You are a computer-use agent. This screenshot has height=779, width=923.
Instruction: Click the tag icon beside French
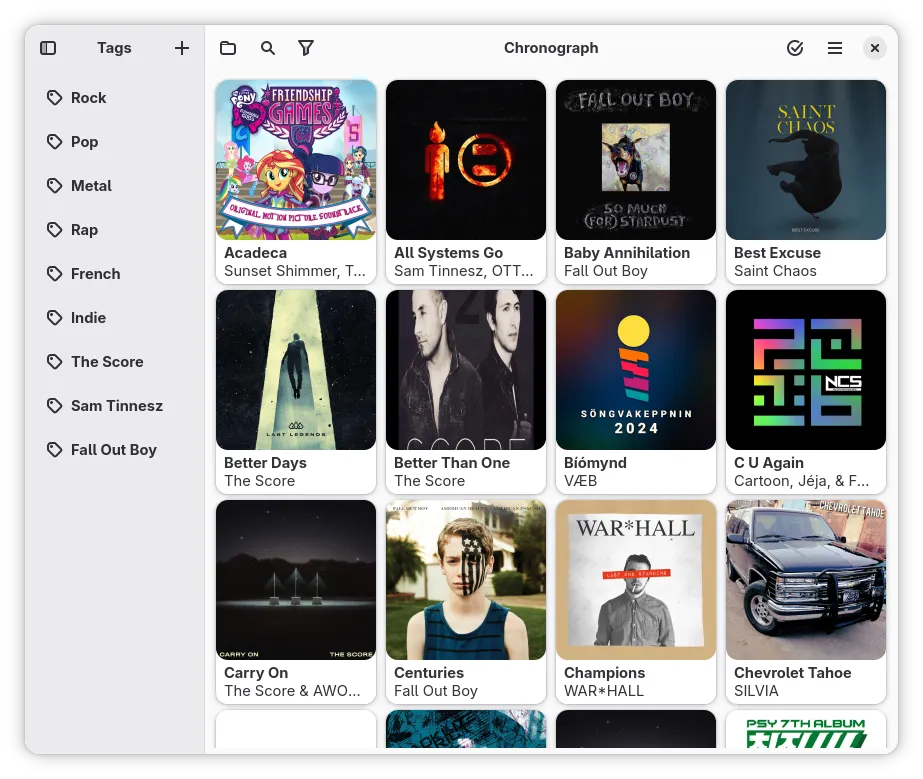(x=54, y=274)
